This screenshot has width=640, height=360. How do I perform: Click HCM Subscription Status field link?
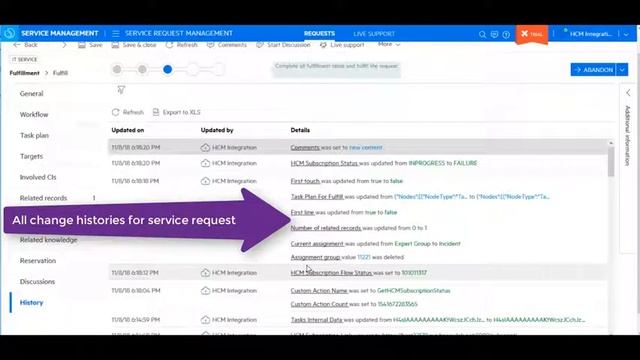point(324,163)
